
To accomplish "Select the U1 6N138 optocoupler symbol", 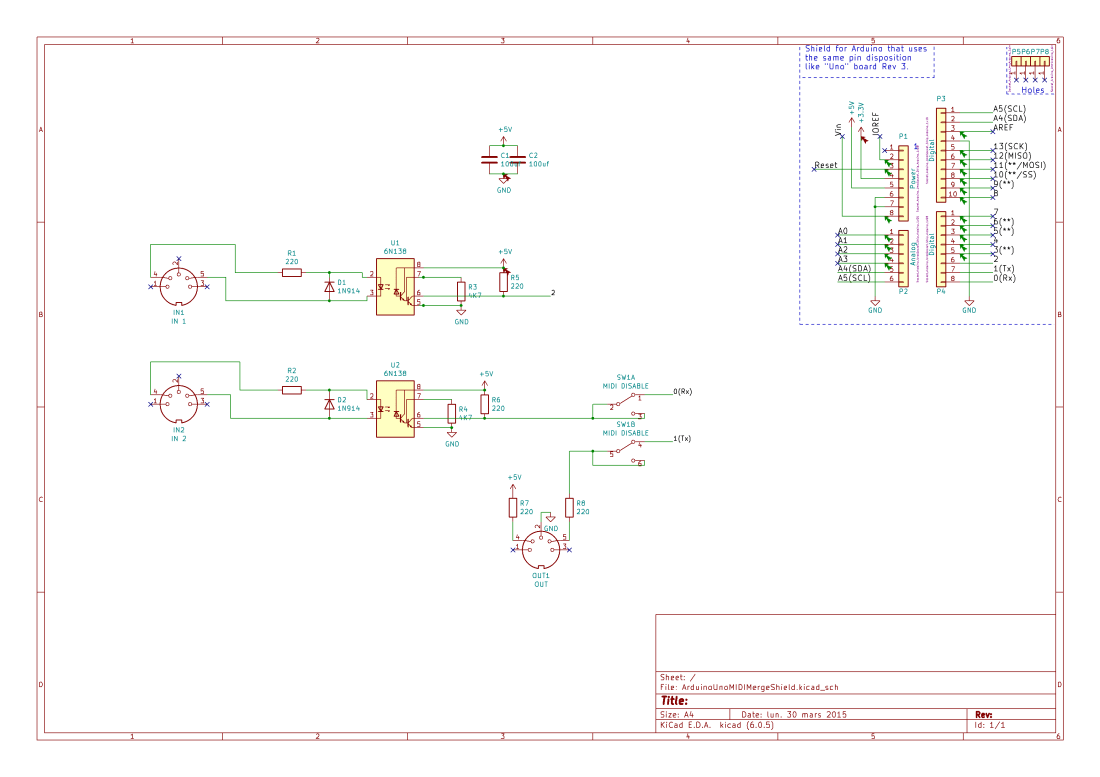I will click(394, 285).
